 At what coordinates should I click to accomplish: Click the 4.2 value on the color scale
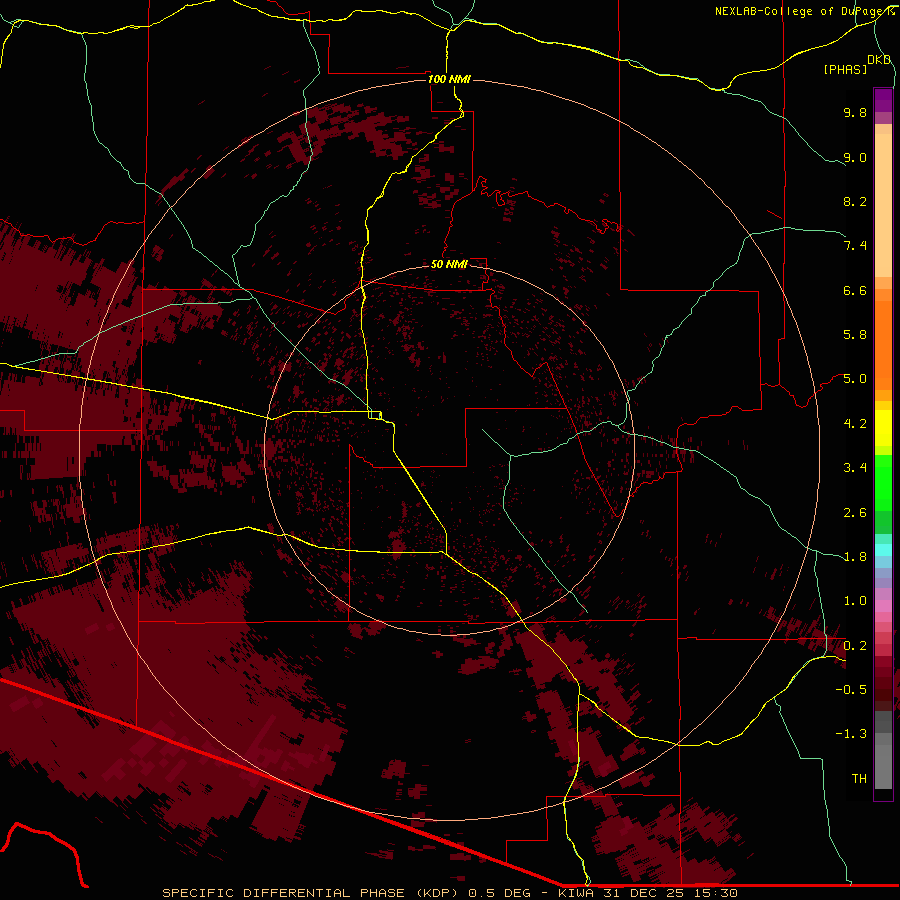855,424
